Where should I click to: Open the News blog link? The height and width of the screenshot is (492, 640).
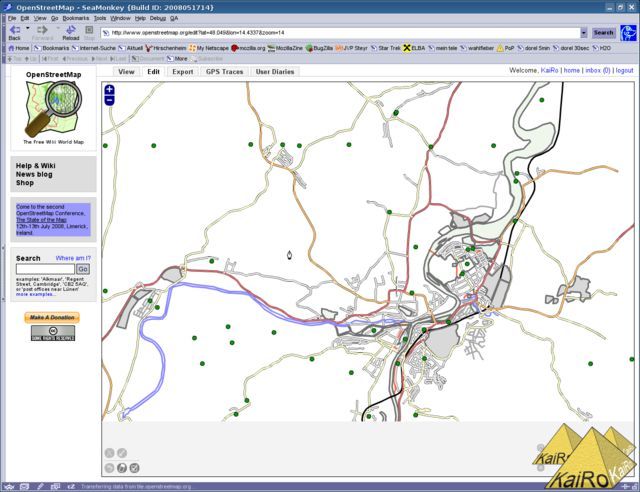34,174
